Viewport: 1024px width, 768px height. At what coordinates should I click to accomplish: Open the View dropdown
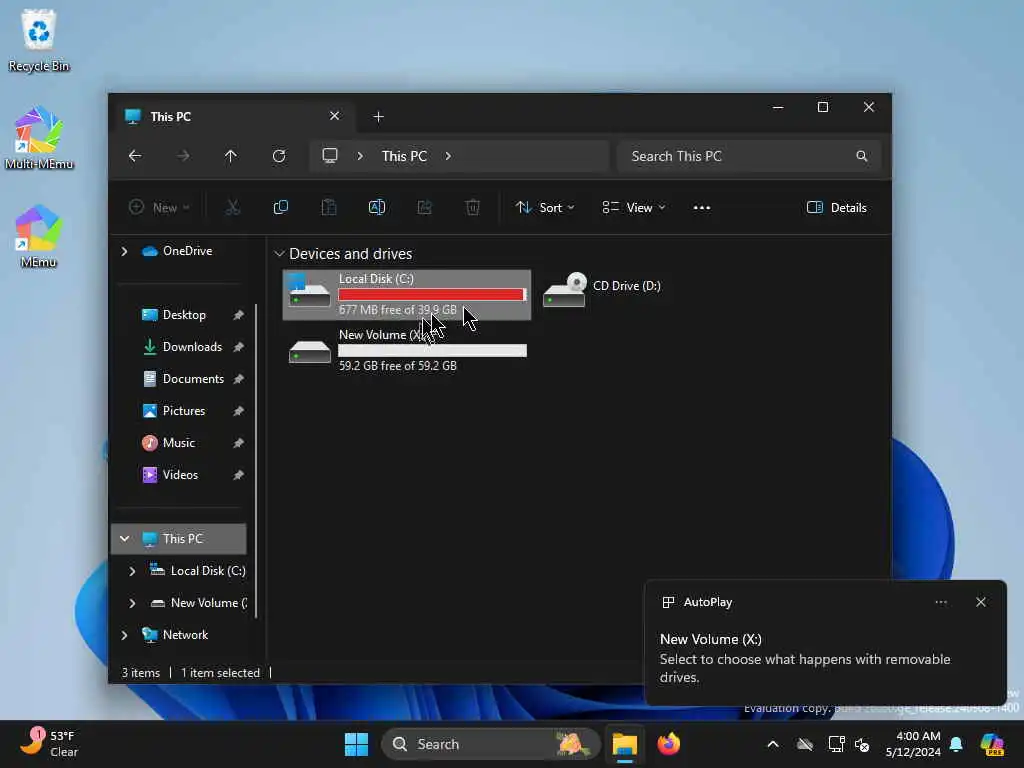click(633, 208)
